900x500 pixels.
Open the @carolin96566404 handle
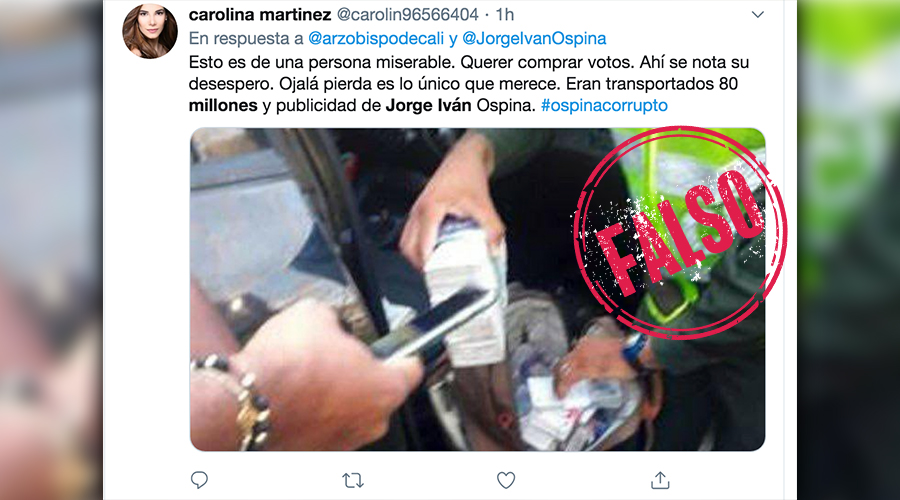(408, 14)
